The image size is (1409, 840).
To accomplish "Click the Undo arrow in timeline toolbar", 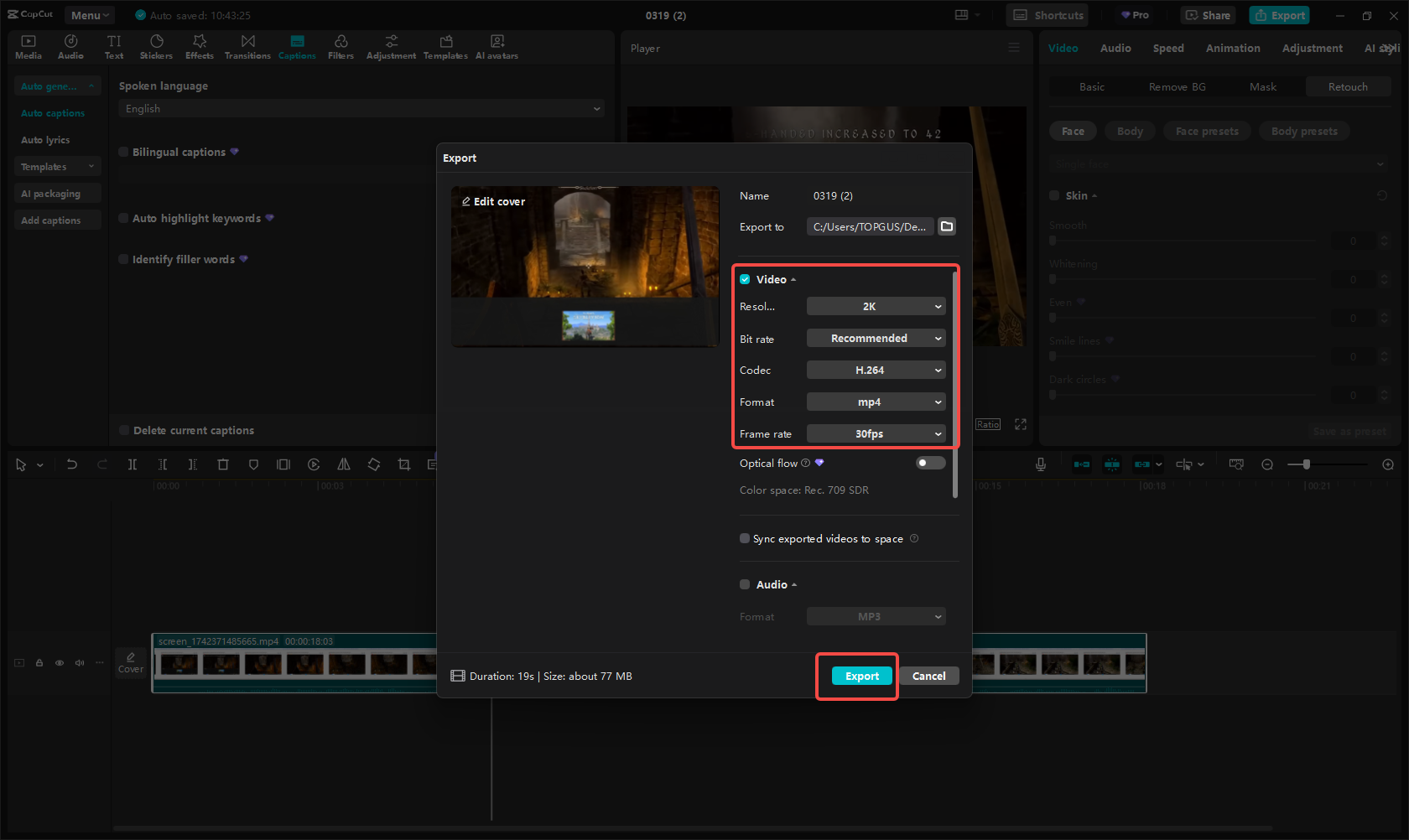I will (72, 464).
